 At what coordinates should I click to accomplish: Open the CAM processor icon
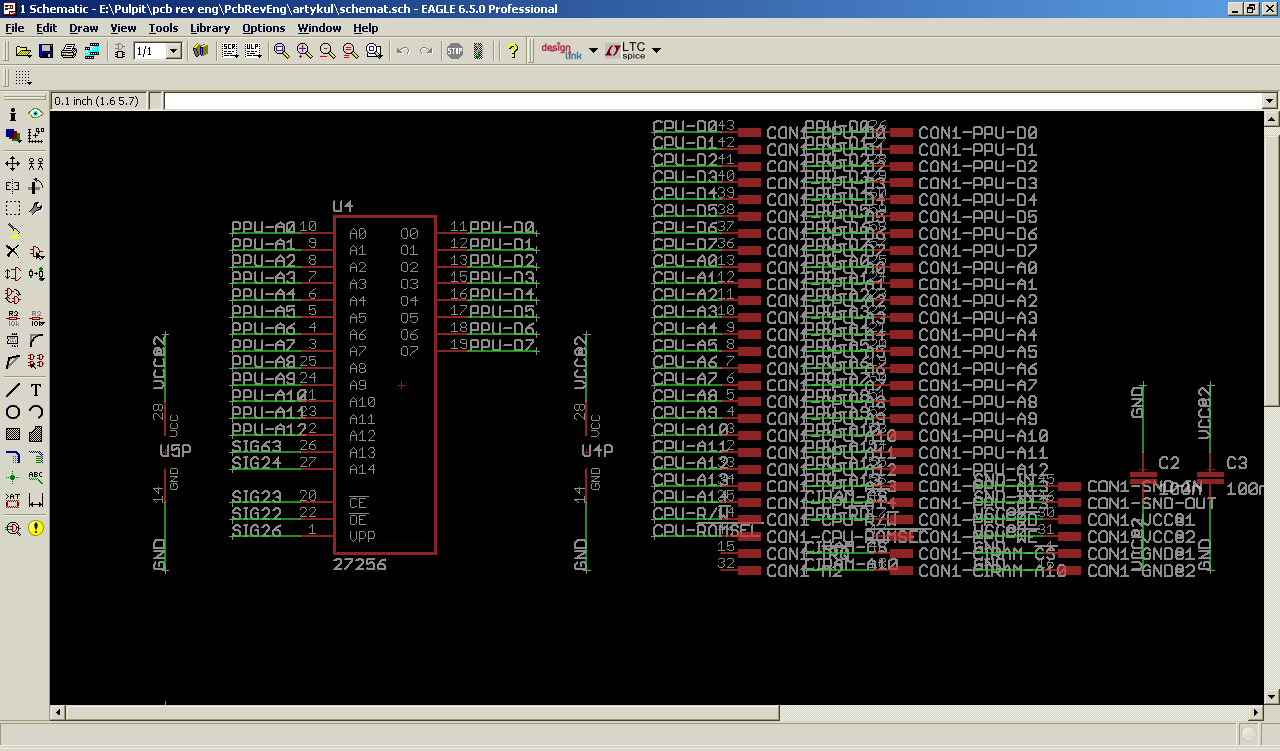92,51
